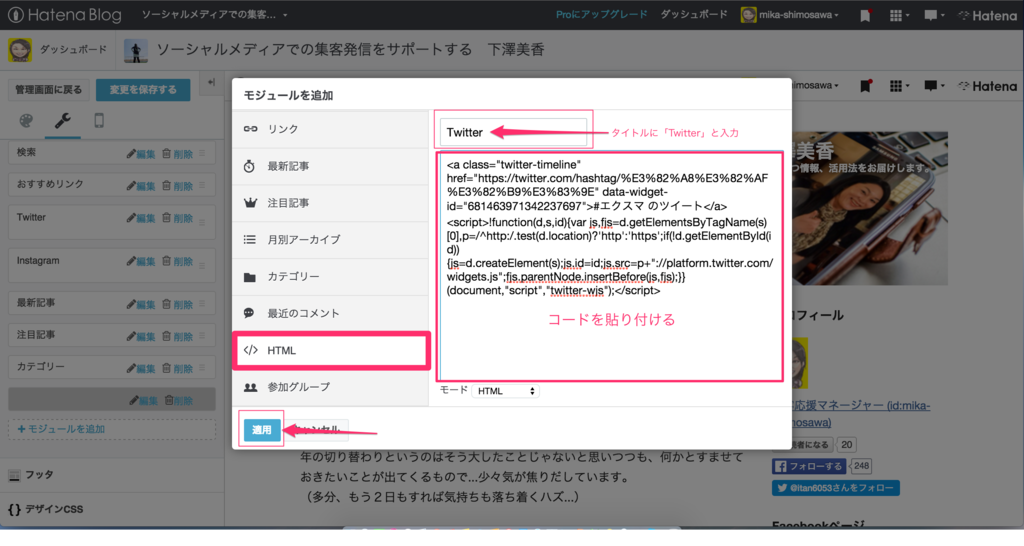Delete the 検索 module
1024x546 pixels.
point(178,154)
